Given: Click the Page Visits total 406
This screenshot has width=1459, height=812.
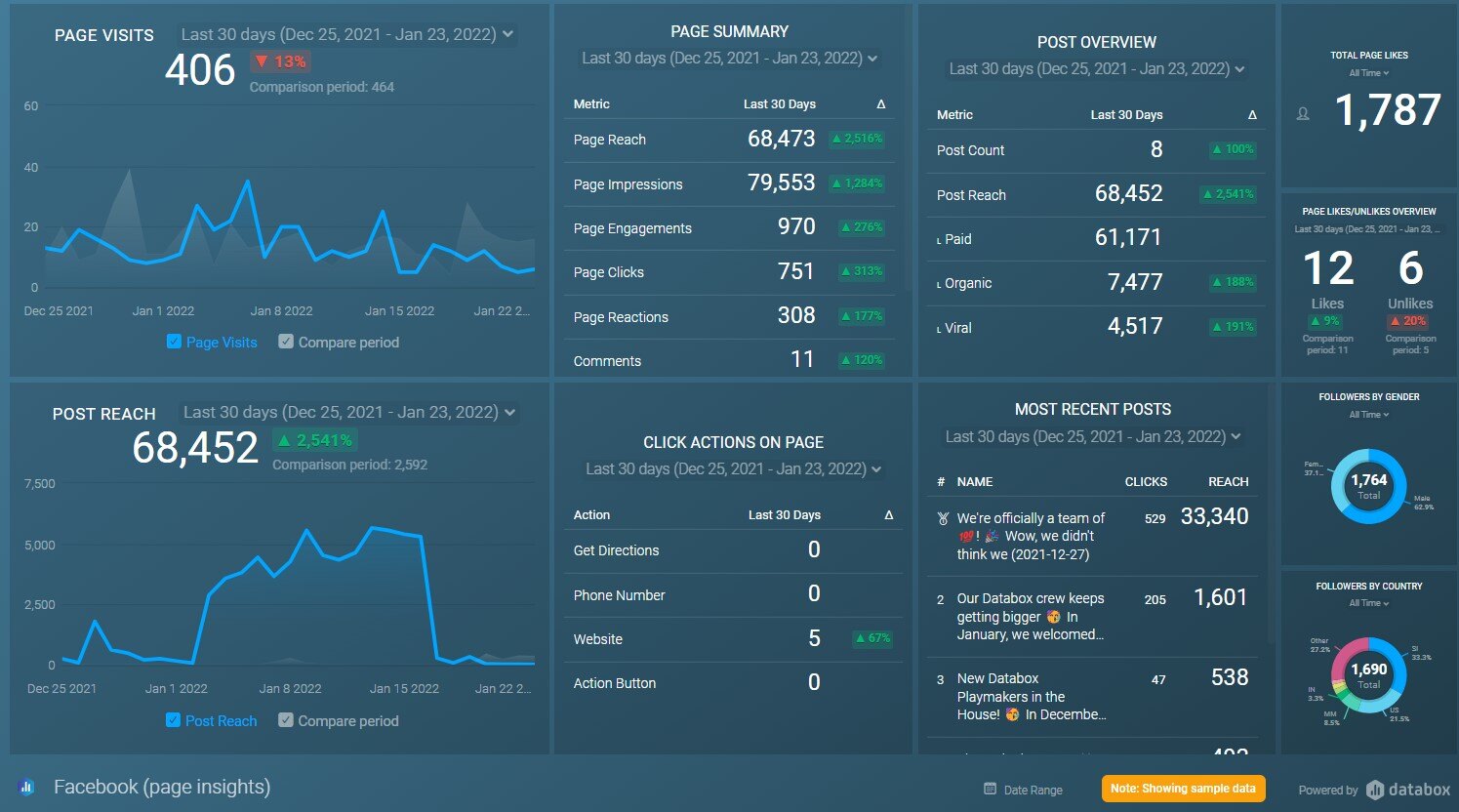Looking at the screenshot, I should 200,70.
